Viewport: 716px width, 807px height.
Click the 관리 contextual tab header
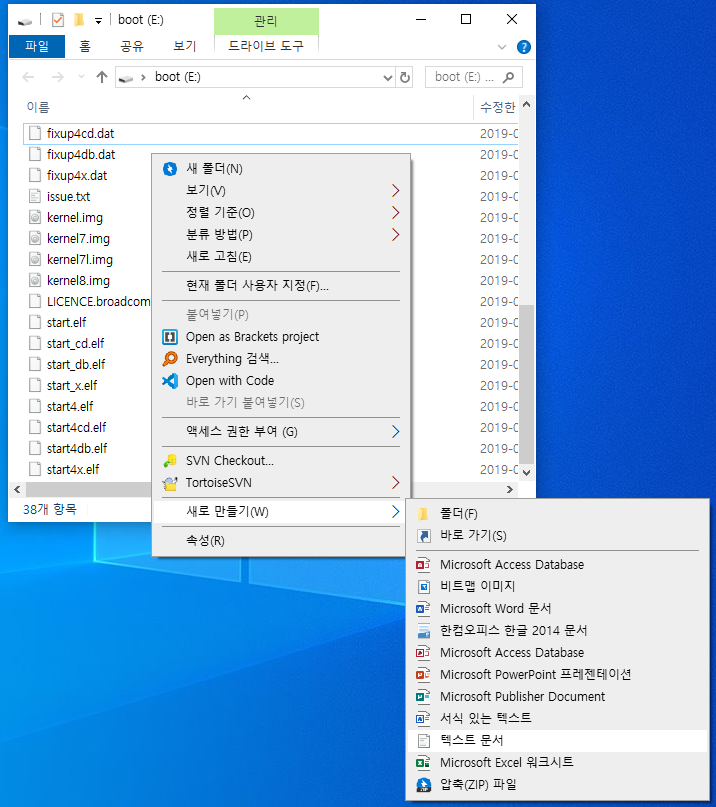(x=266, y=21)
